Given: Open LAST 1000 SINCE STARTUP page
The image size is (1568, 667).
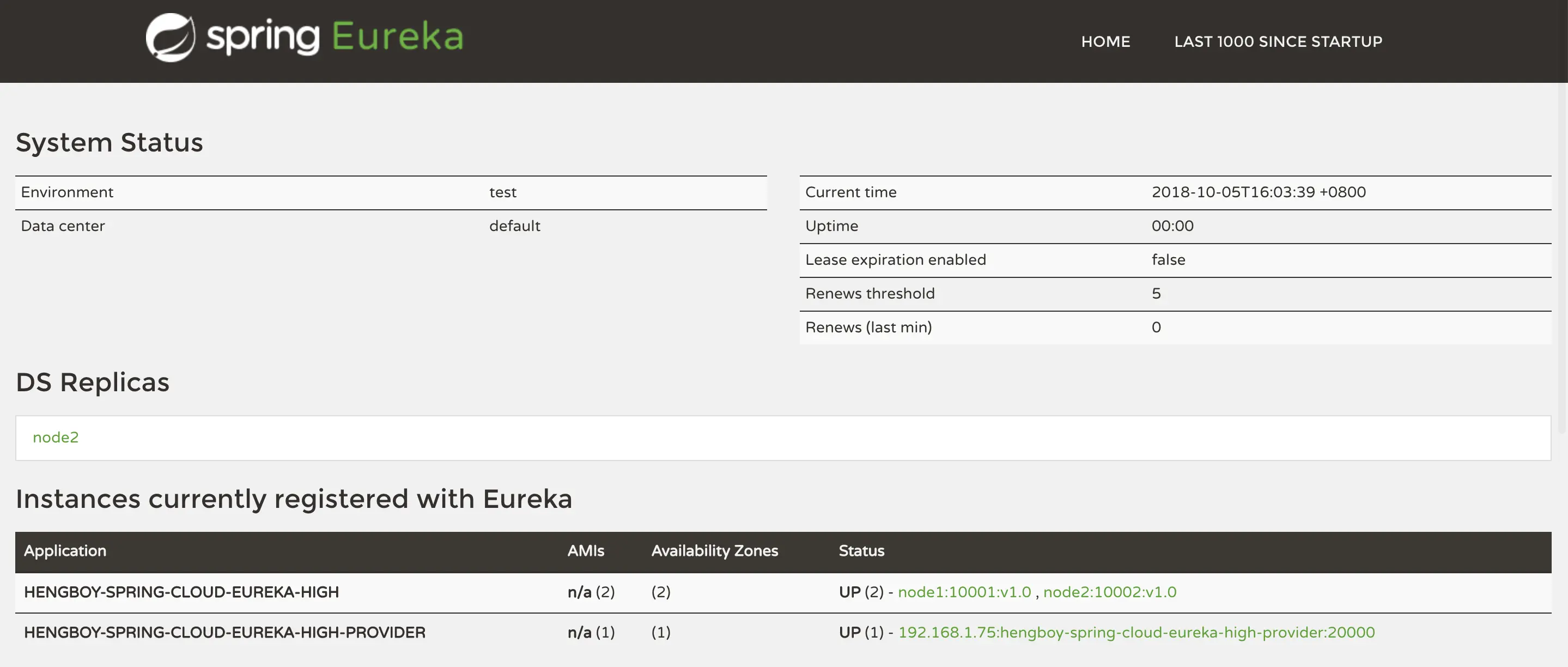Looking at the screenshot, I should (x=1278, y=41).
